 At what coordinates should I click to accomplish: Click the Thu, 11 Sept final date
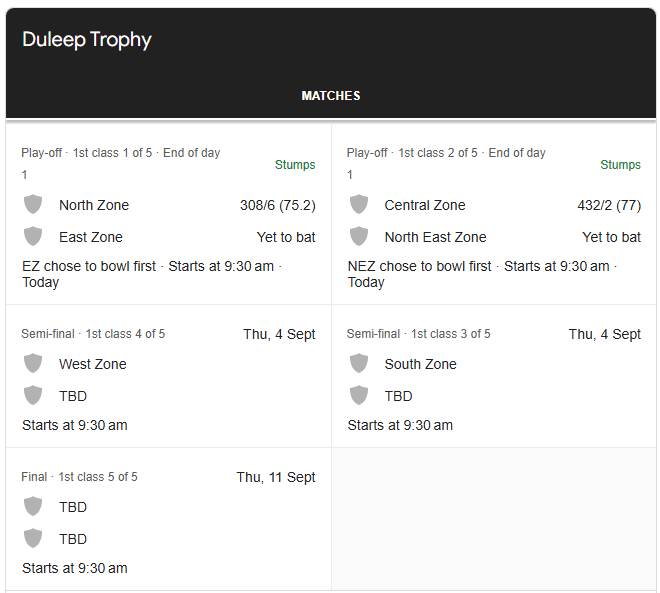pos(276,477)
